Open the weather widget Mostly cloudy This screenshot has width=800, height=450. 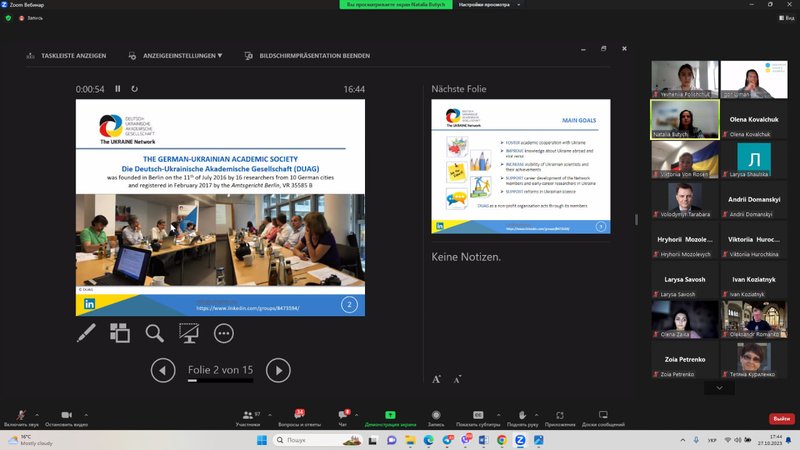pyautogui.click(x=31, y=440)
